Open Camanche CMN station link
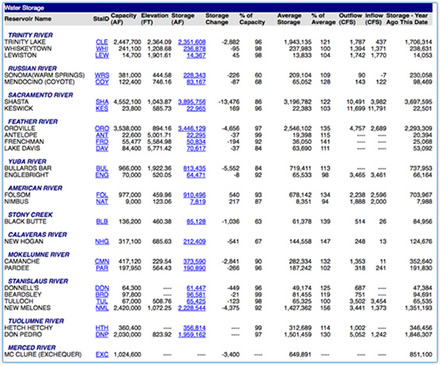 tap(102, 261)
